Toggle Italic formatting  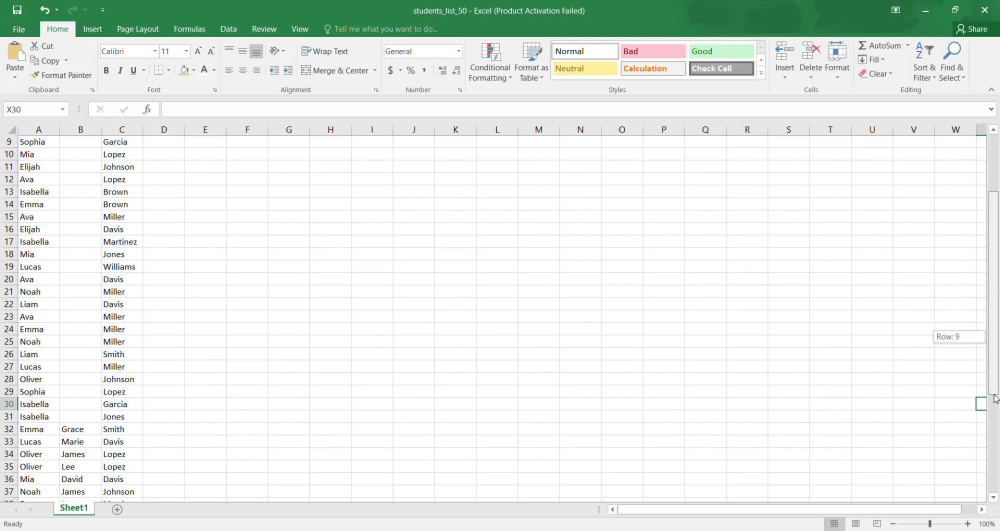(119, 70)
